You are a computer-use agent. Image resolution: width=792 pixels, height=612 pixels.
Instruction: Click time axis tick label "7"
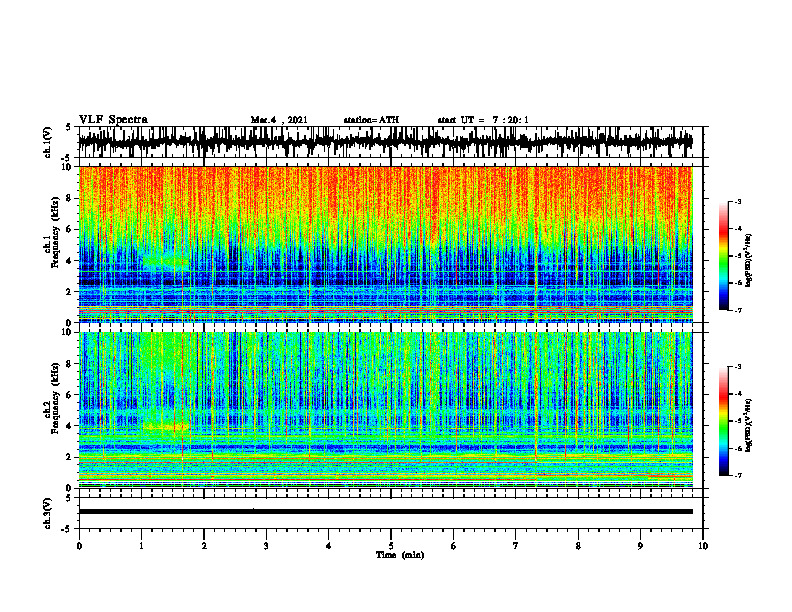tap(516, 546)
